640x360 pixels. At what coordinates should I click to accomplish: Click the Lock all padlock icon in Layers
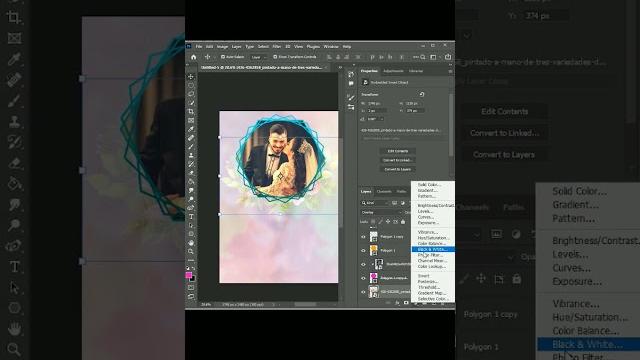[x=403, y=222]
